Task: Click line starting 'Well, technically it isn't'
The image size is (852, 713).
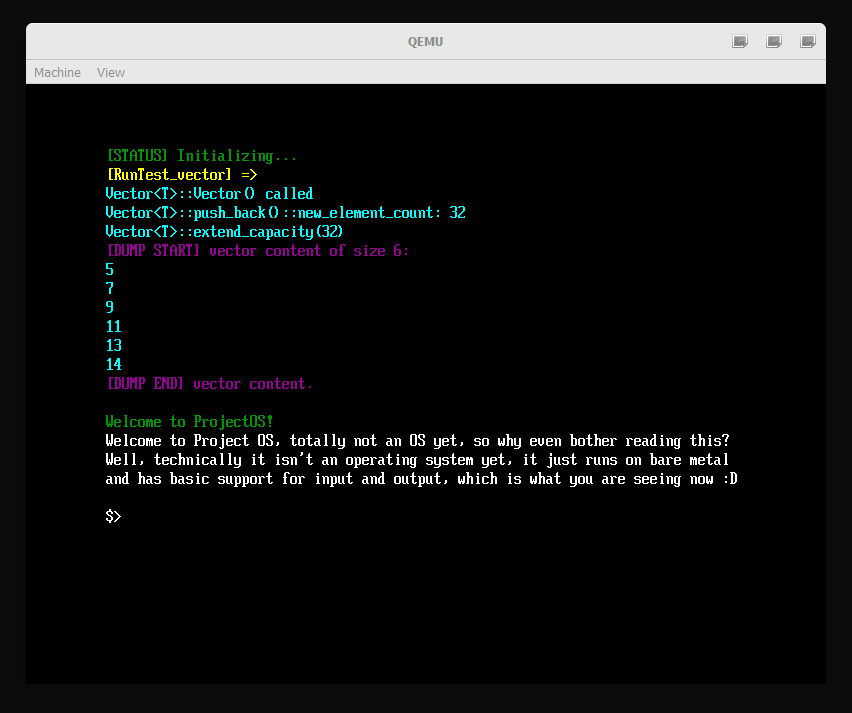Action: [417, 460]
